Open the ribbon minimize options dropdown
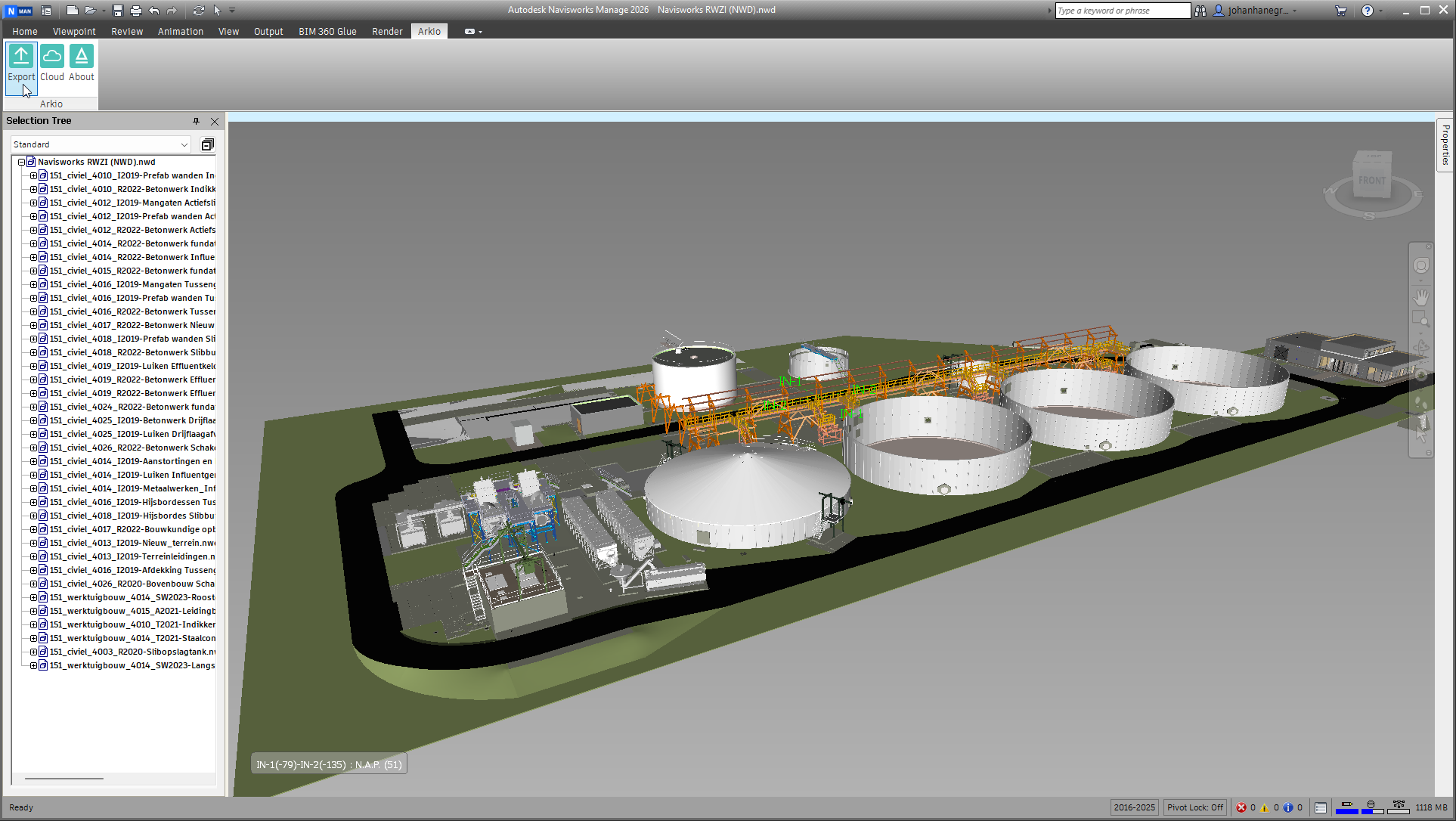This screenshot has height=821, width=1456. click(x=480, y=32)
